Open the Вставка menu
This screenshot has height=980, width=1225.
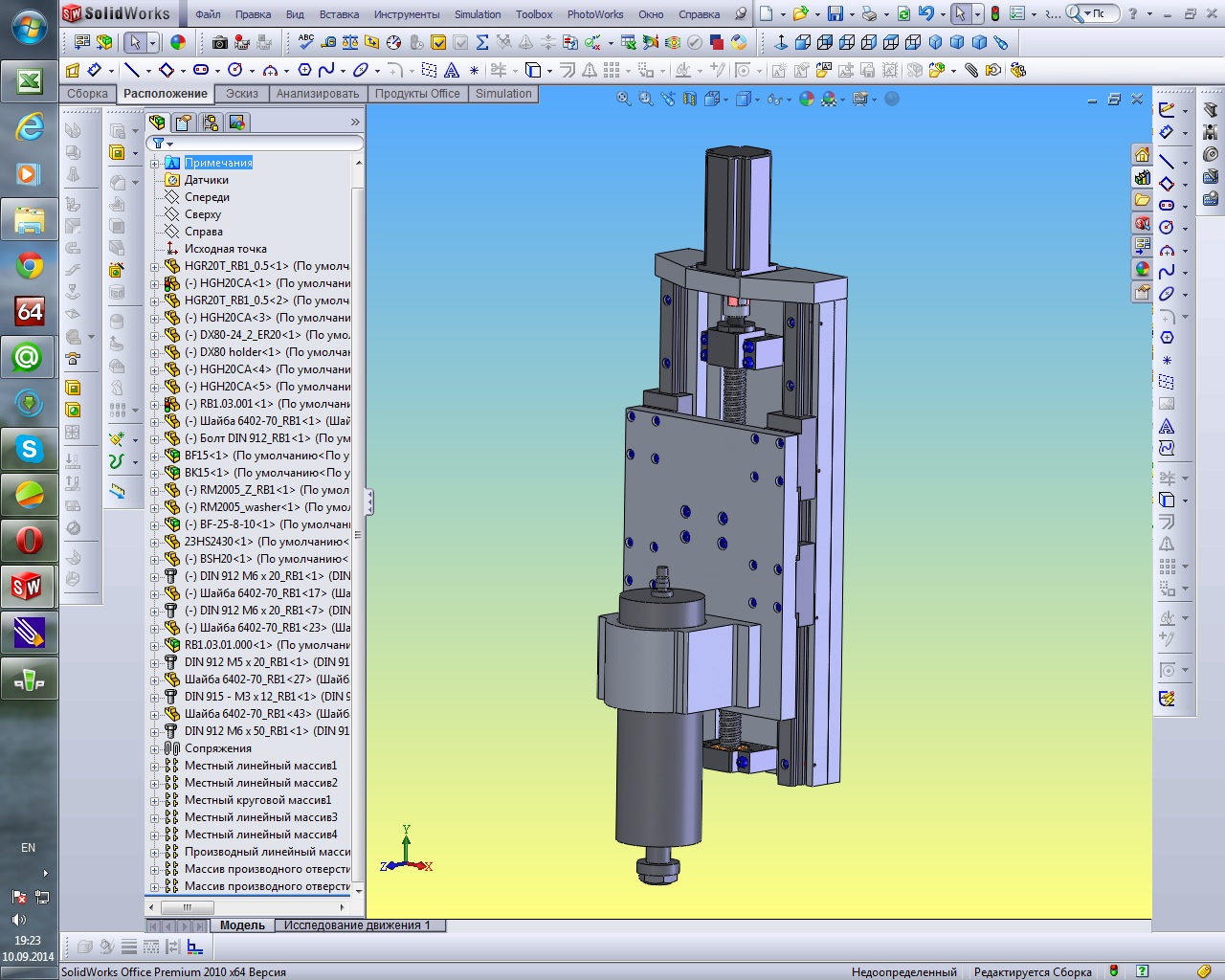[x=339, y=14]
